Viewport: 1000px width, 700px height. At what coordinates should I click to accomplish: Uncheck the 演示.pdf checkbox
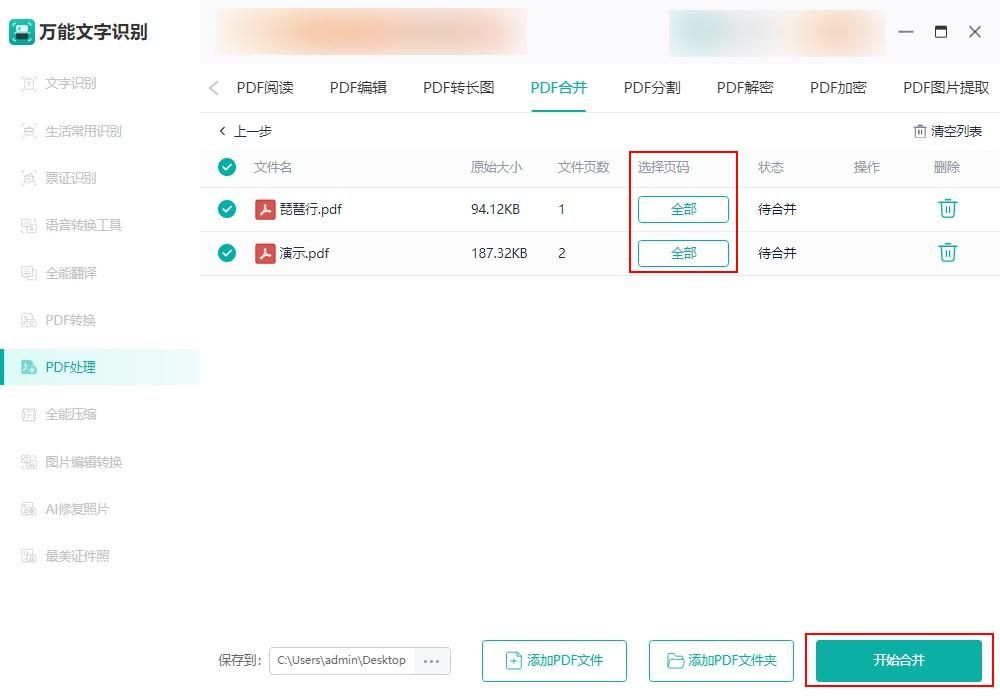pos(227,253)
